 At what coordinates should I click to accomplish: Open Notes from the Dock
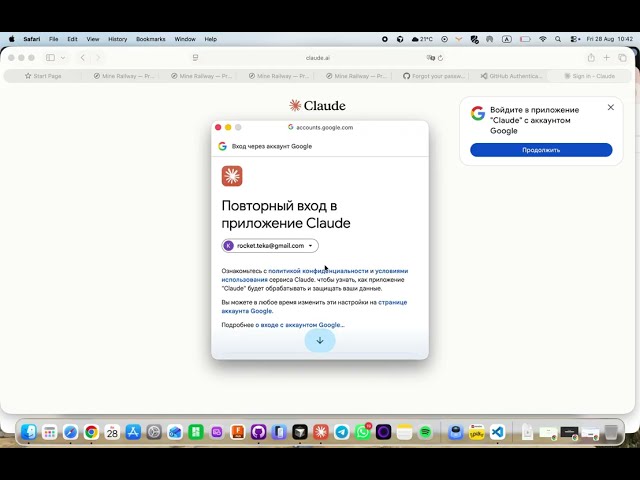point(404,432)
